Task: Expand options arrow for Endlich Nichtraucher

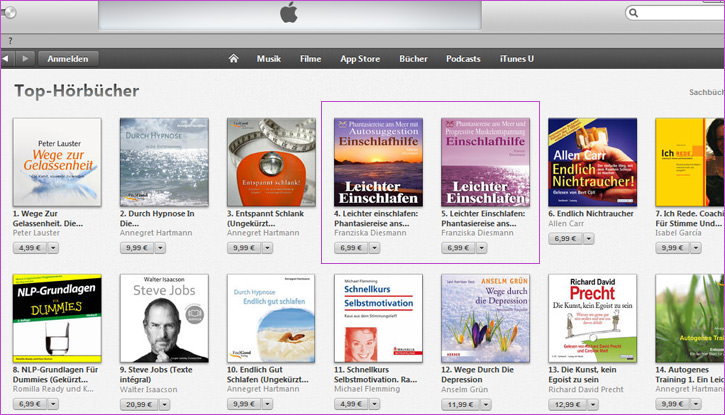Action: coord(589,238)
